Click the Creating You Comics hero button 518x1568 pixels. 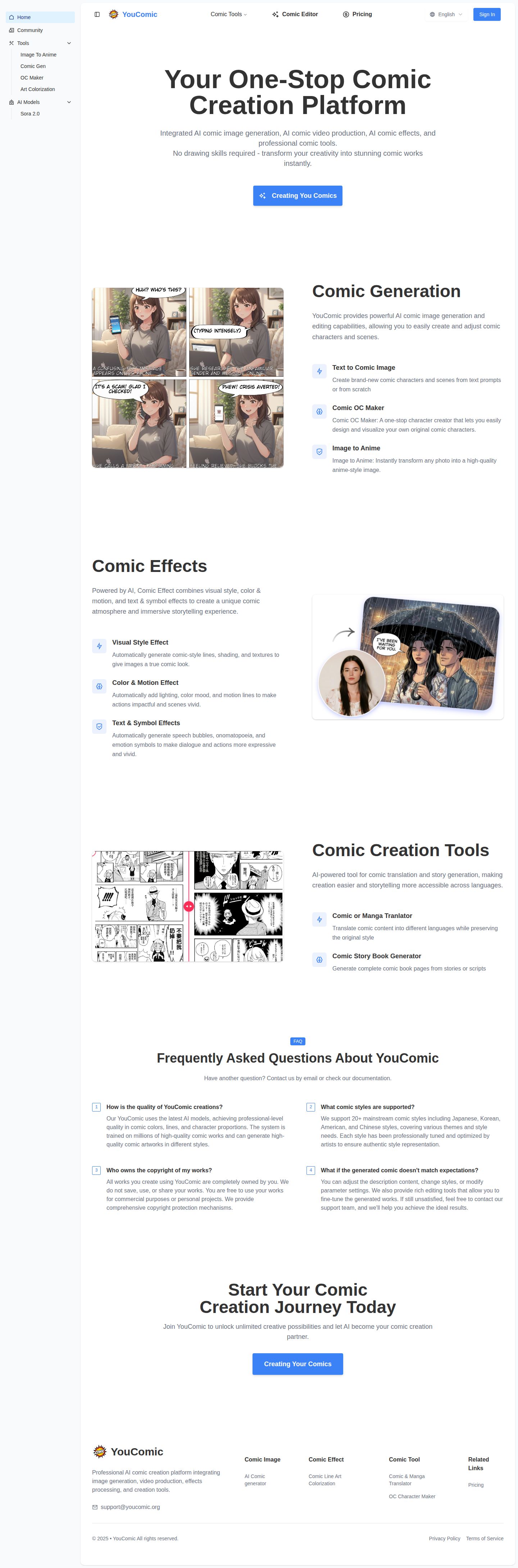tap(297, 196)
